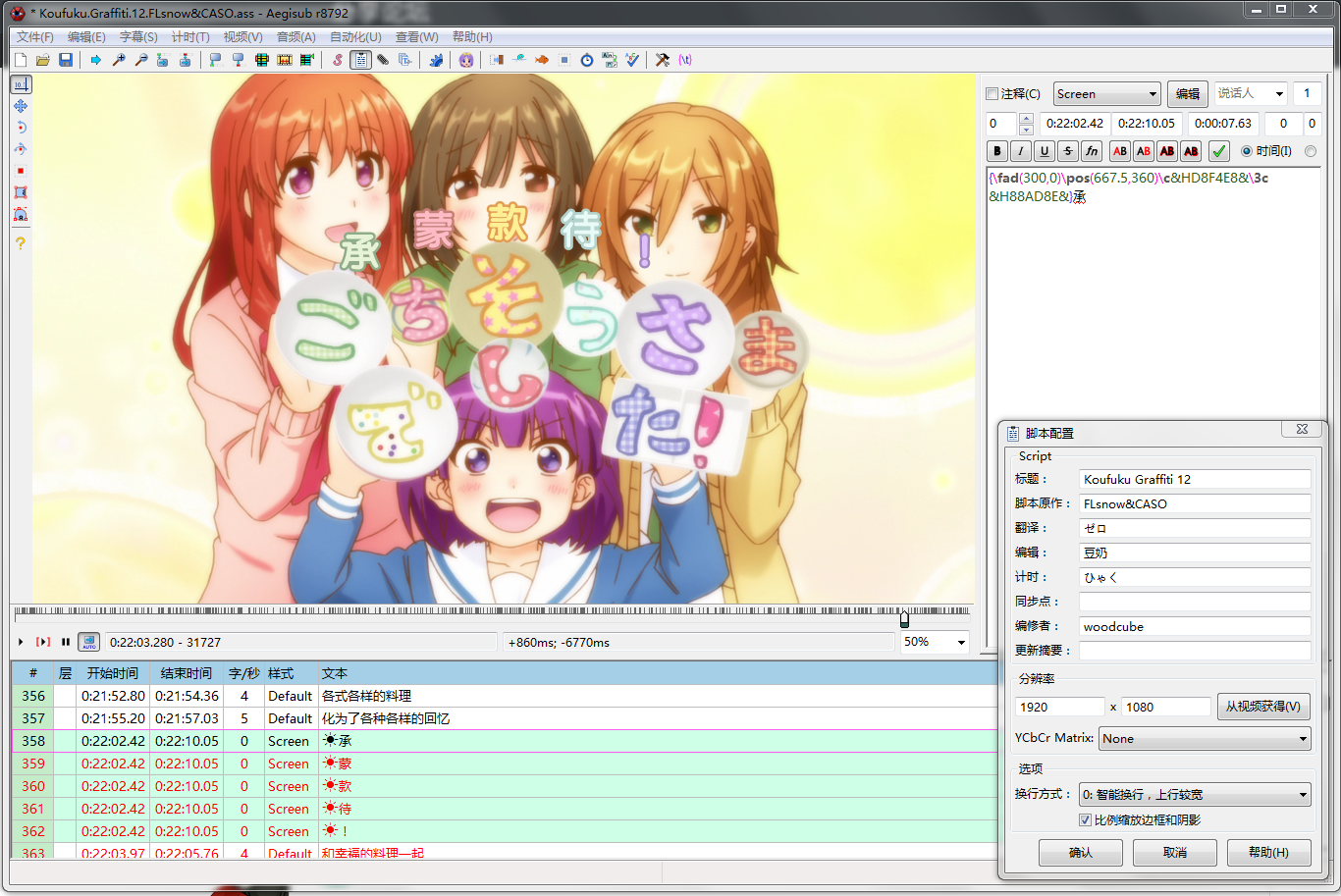Pick primary color with first AB button
This screenshot has height=896, width=1341.
tap(1120, 151)
